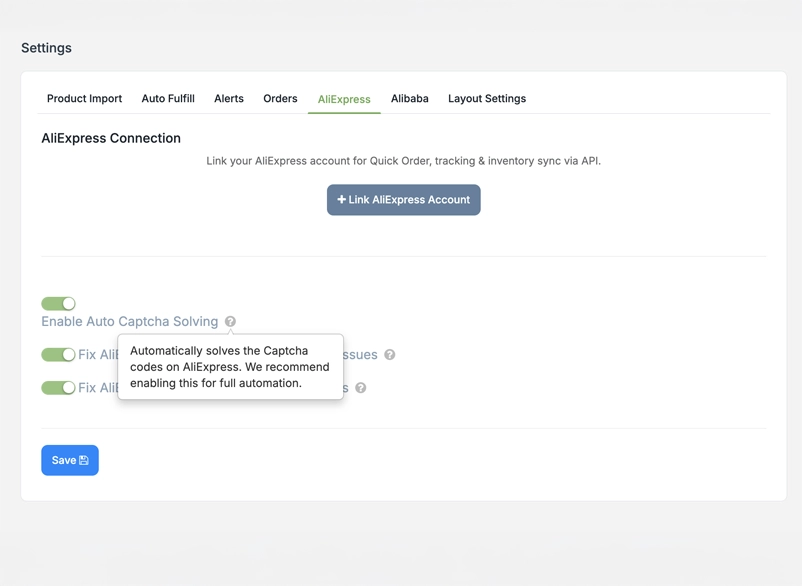Click the AliExpress Connection heading
The width and height of the screenshot is (802, 586).
111,138
